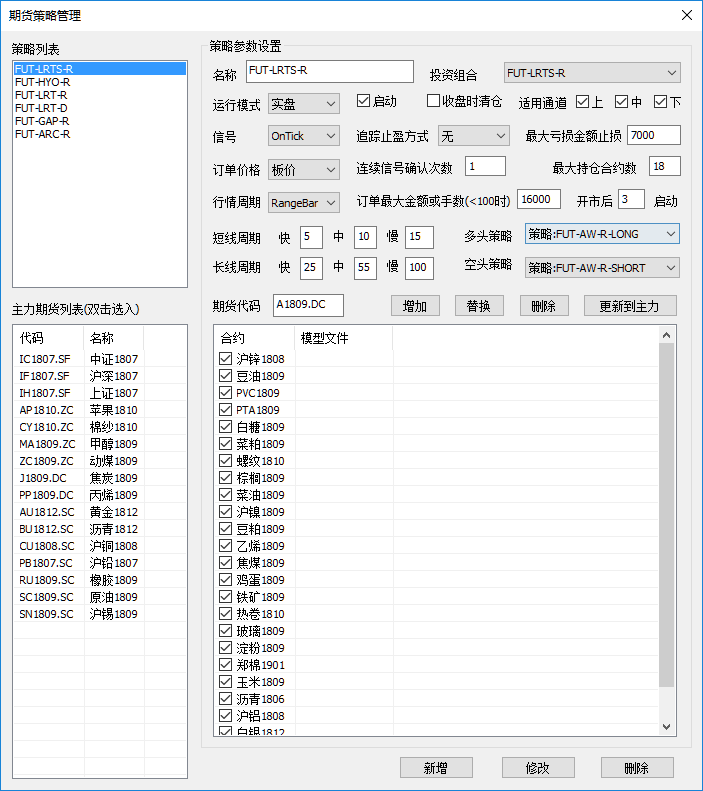Select FUT-HYO-R in strategy list
This screenshot has width=703, height=791.
click(x=100, y=82)
